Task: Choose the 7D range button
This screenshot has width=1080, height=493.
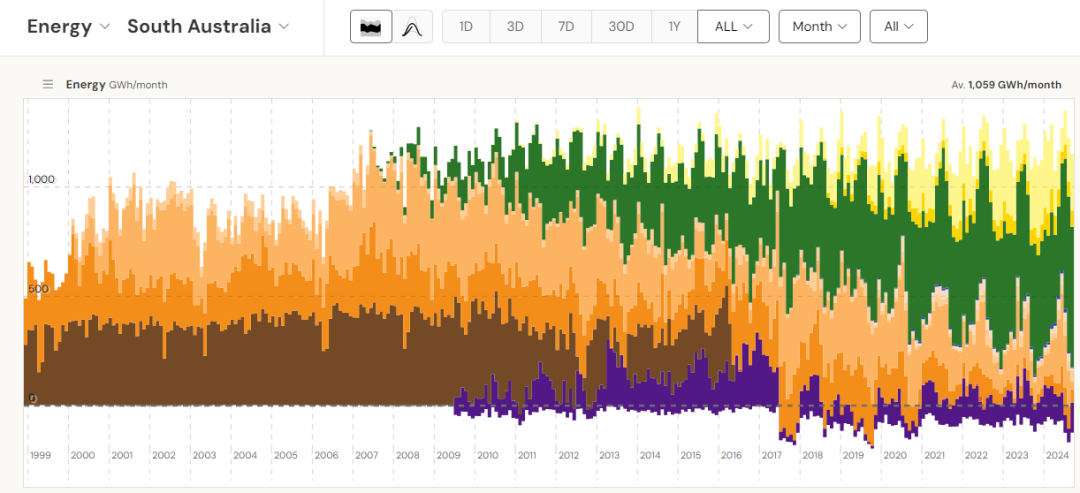Action: [566, 27]
